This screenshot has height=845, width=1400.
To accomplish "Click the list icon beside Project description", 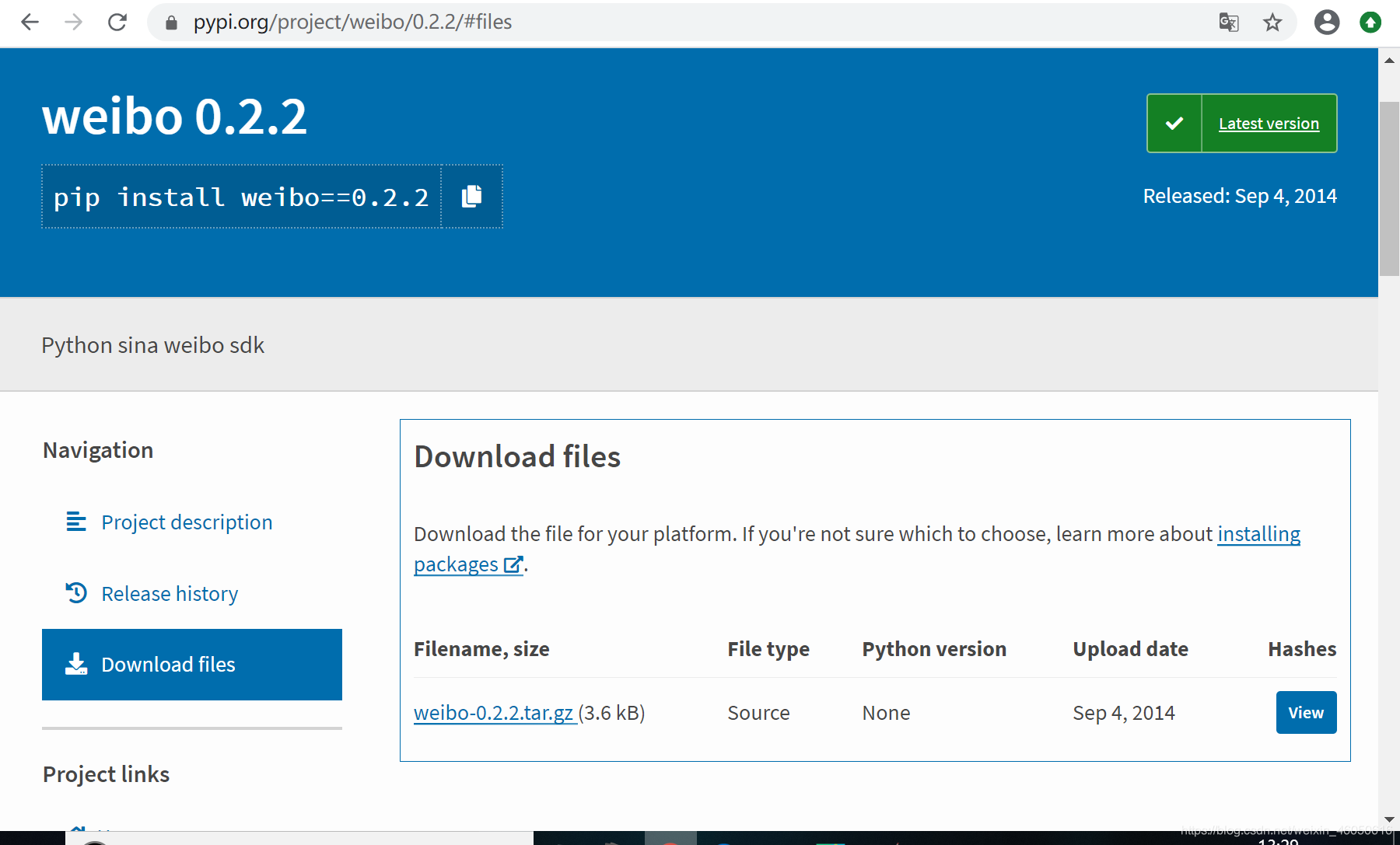I will coord(76,522).
